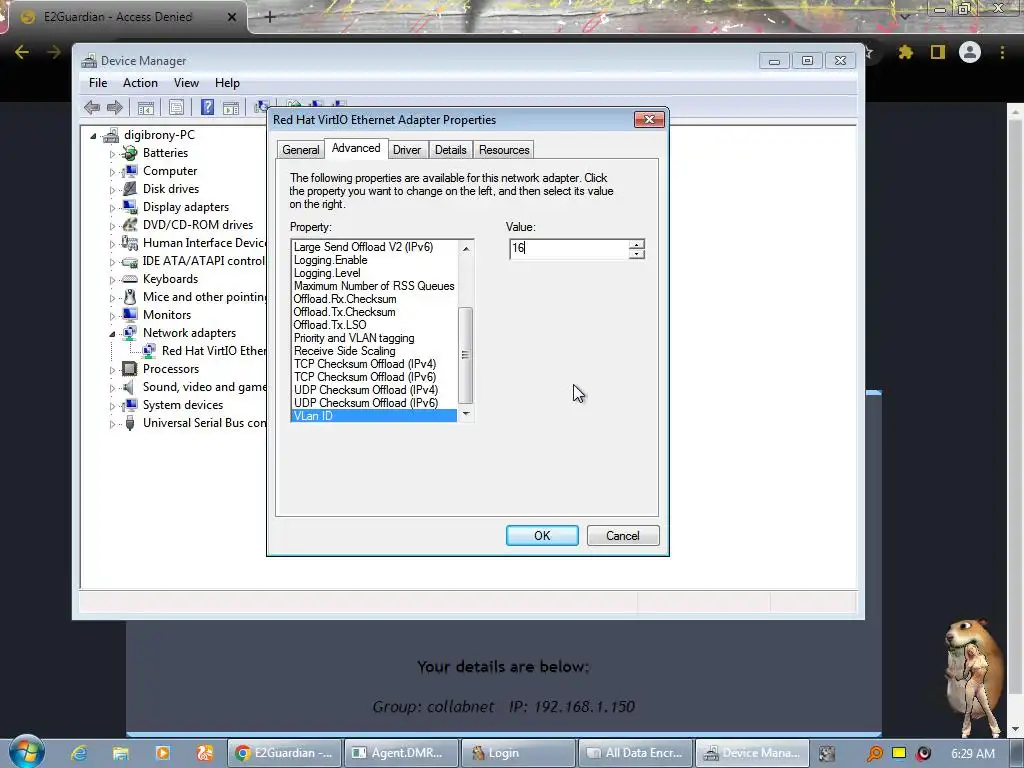
Task: Open the Chrome three-dot menu
Action: [1002, 52]
